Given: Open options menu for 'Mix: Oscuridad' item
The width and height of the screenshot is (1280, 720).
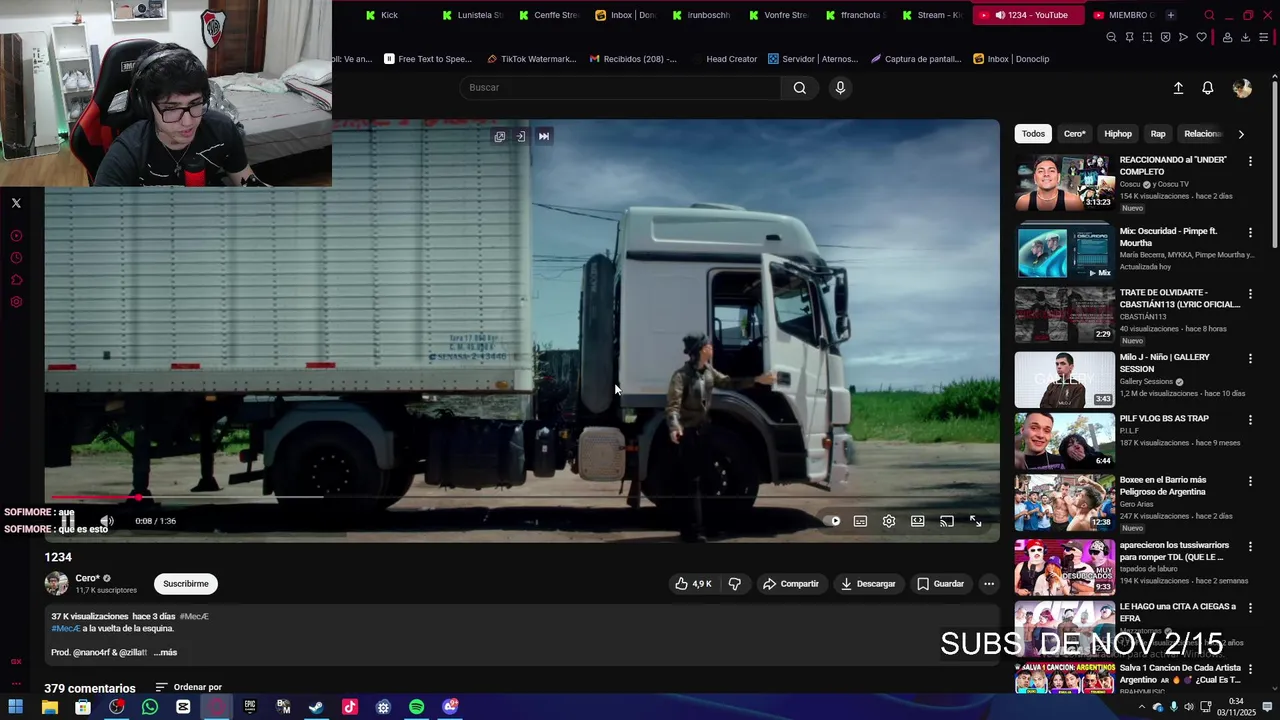Looking at the screenshot, I should tap(1250, 232).
